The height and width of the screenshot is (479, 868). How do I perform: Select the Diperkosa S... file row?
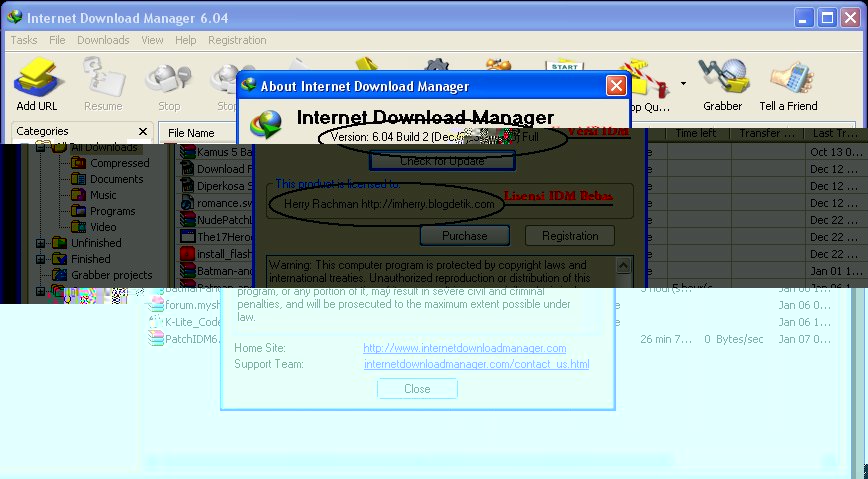224,186
